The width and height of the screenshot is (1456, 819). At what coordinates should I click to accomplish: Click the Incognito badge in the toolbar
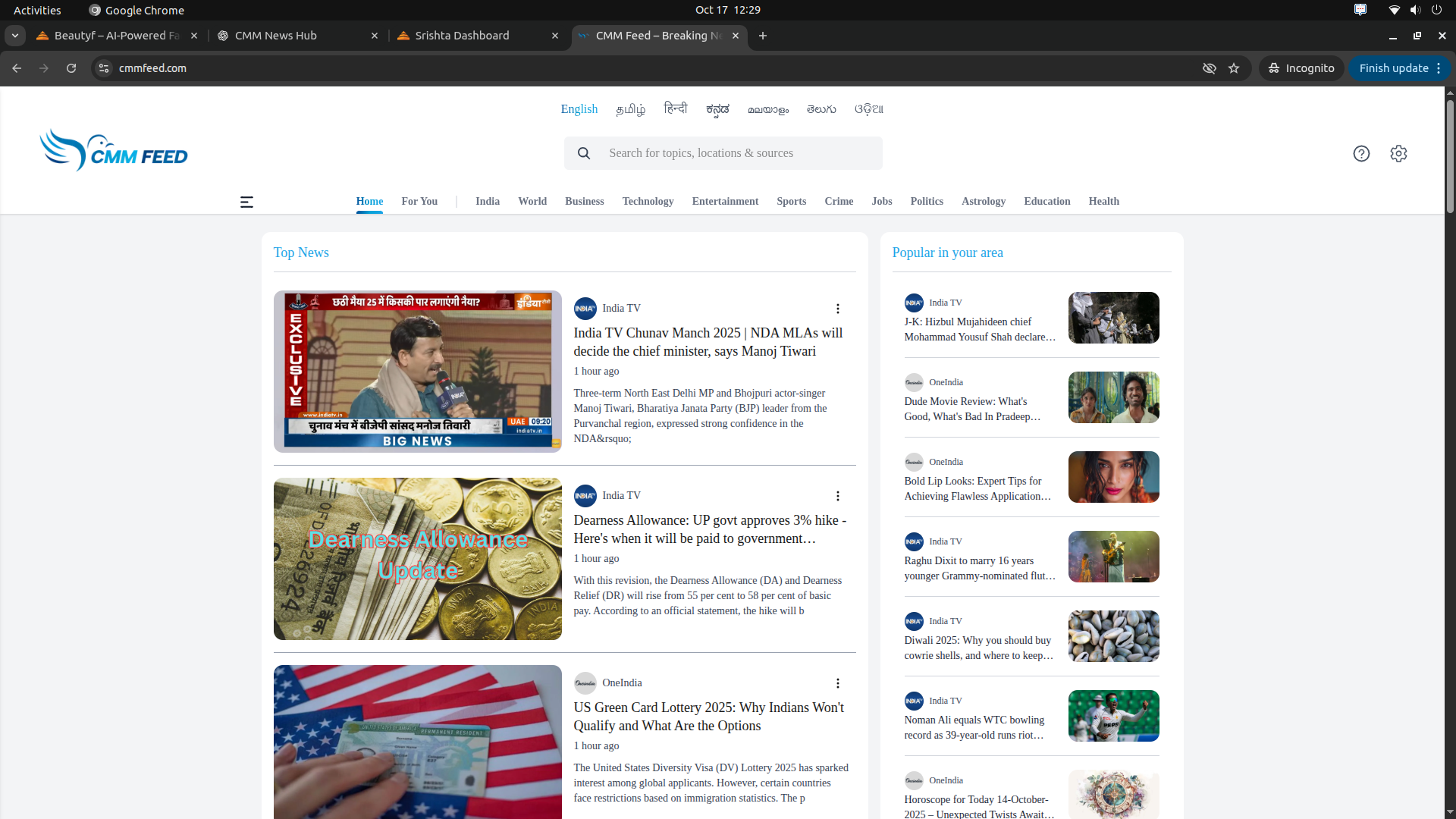1301,68
